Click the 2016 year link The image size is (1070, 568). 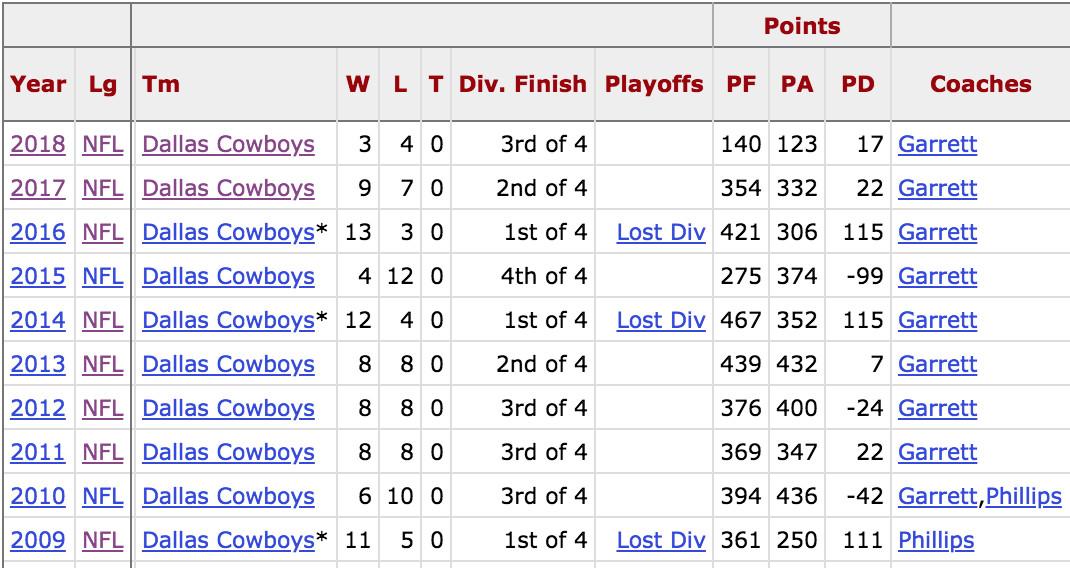coord(38,232)
